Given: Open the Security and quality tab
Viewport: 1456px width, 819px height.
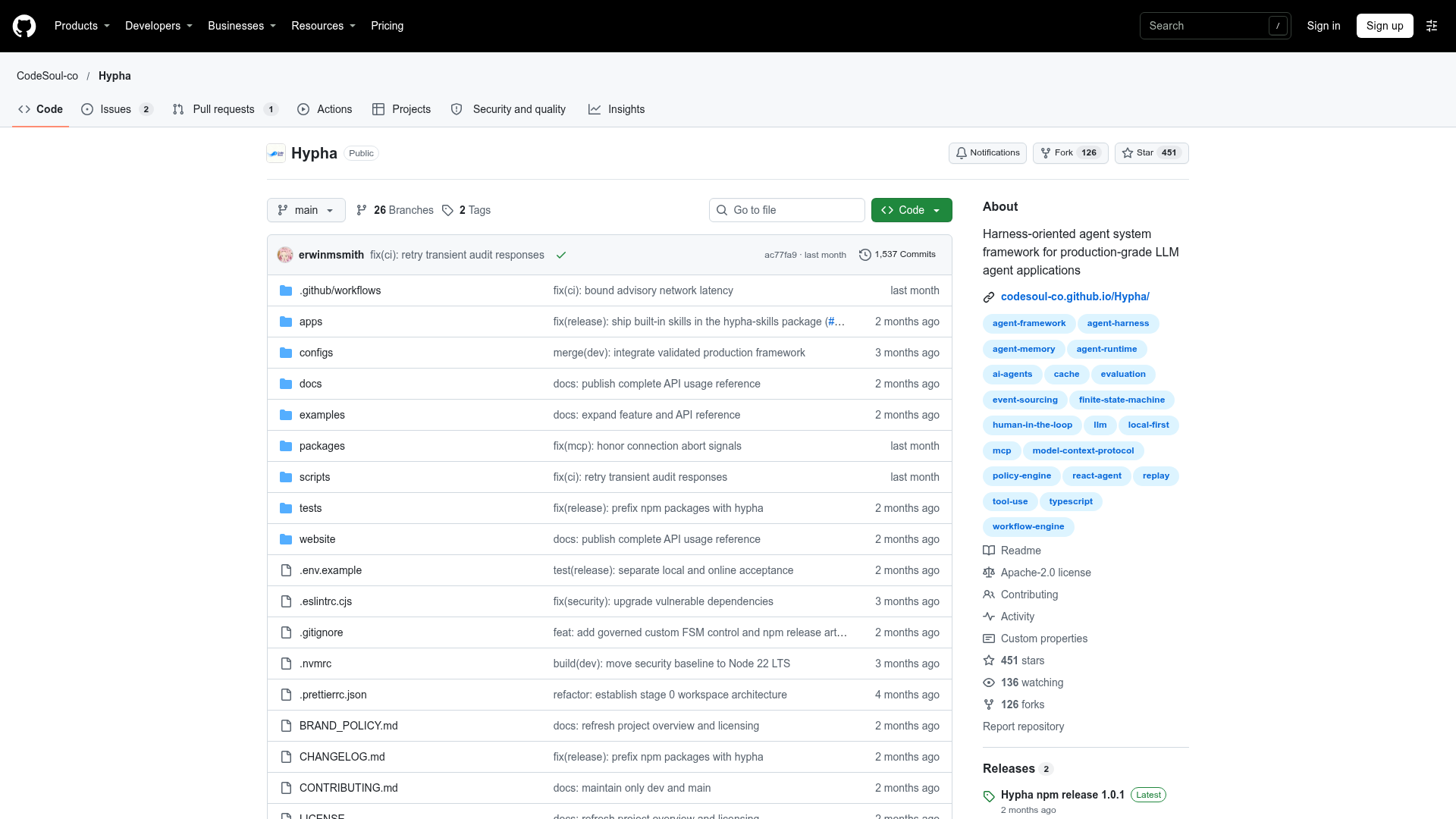Looking at the screenshot, I should [x=509, y=109].
